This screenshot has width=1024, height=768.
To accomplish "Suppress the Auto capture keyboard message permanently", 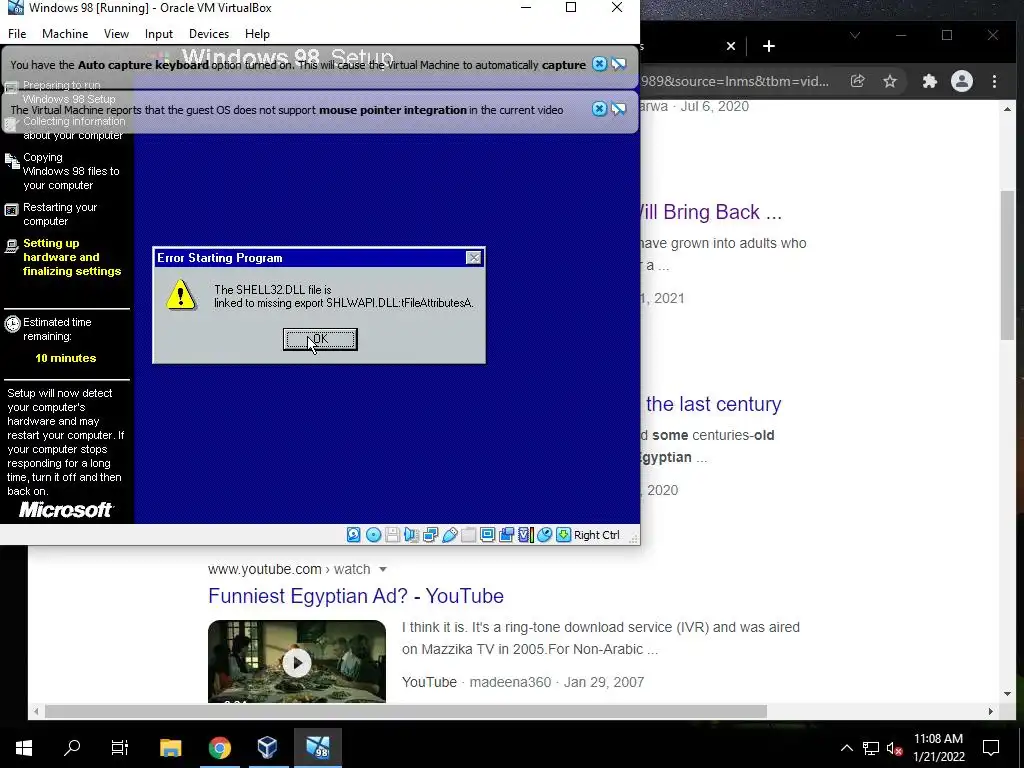I will 618,64.
